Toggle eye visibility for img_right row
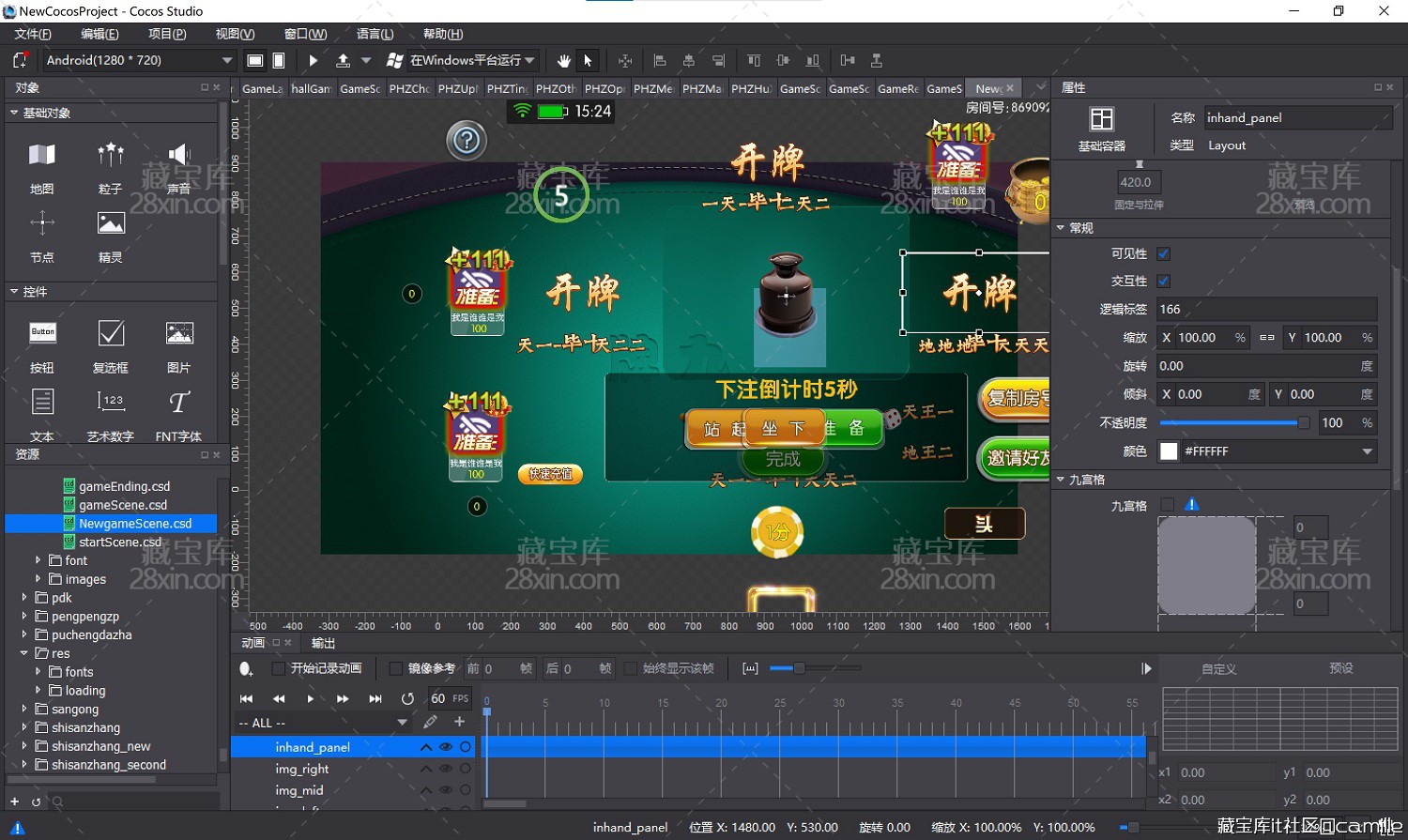This screenshot has width=1408, height=840. [x=446, y=769]
